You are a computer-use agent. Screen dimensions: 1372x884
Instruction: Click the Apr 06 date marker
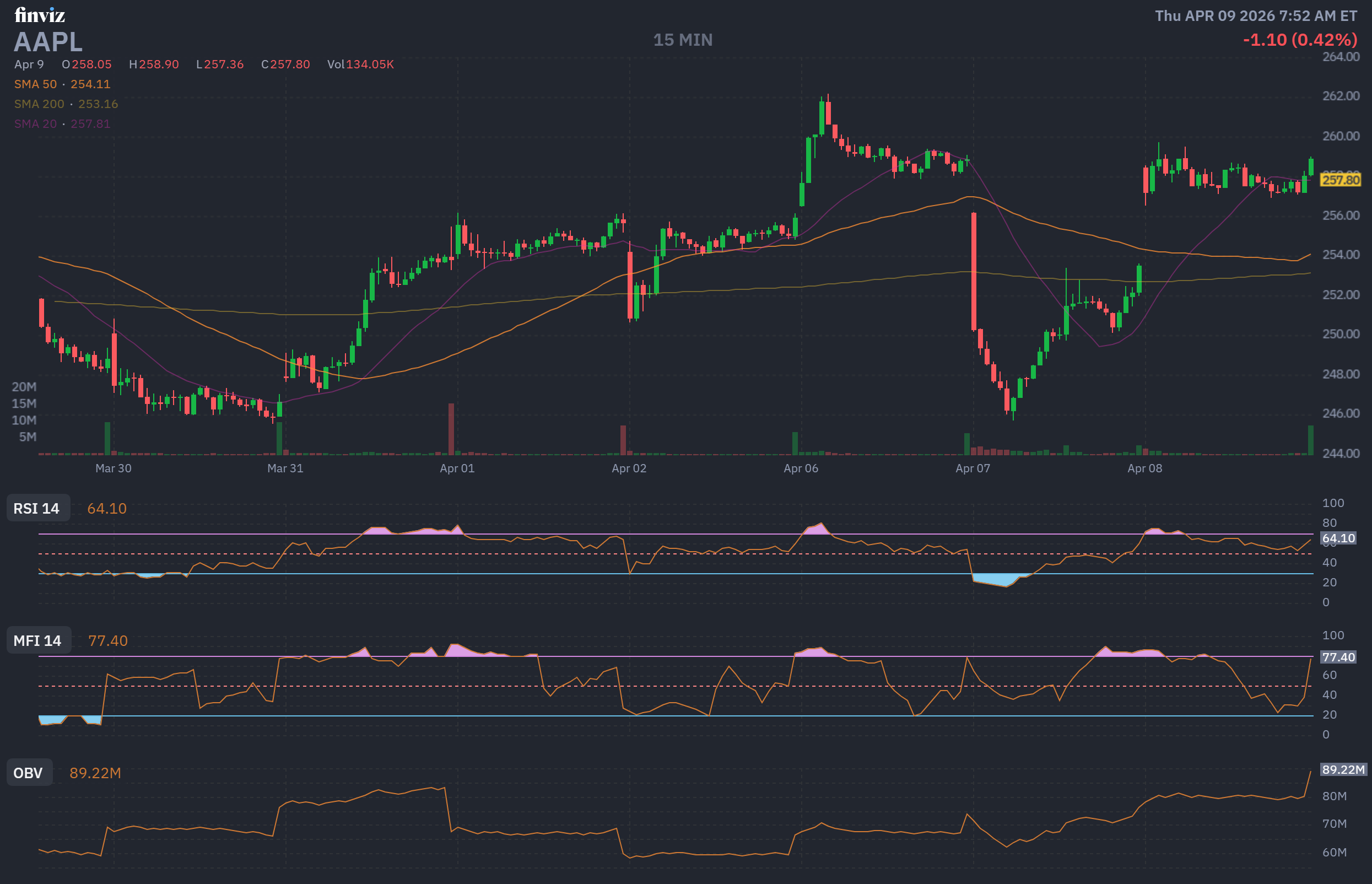801,468
